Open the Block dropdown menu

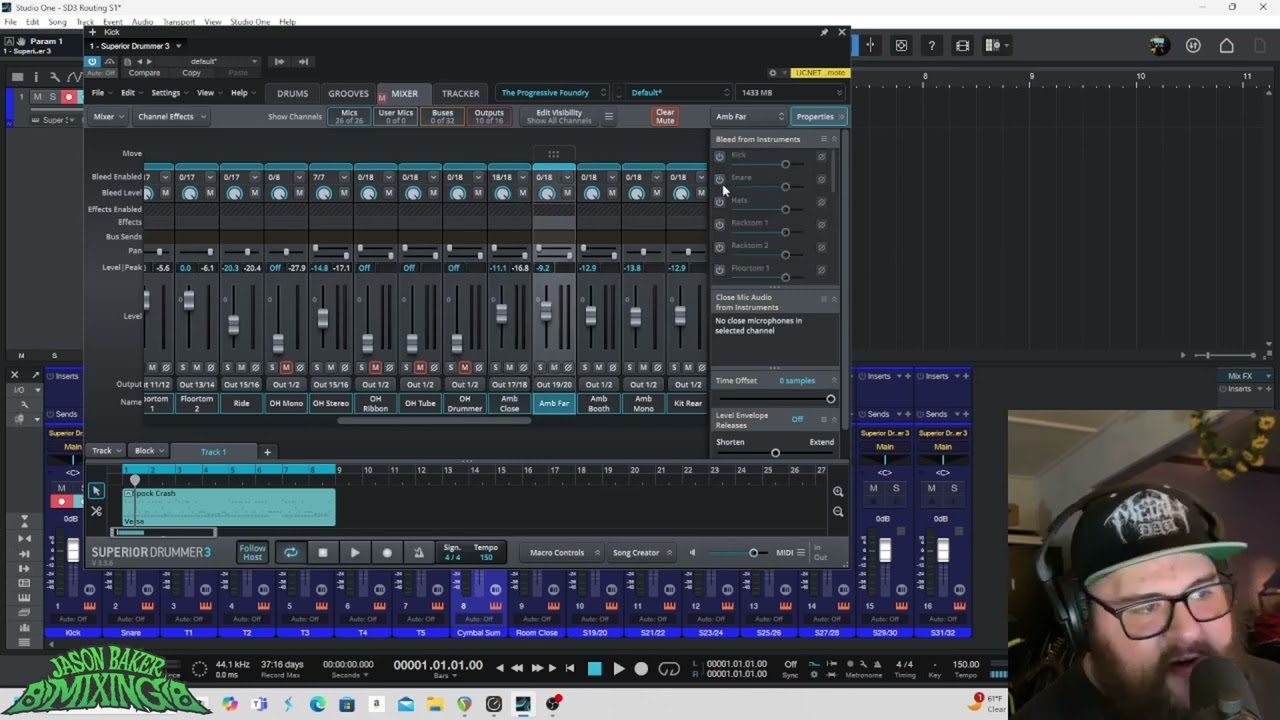pos(149,451)
